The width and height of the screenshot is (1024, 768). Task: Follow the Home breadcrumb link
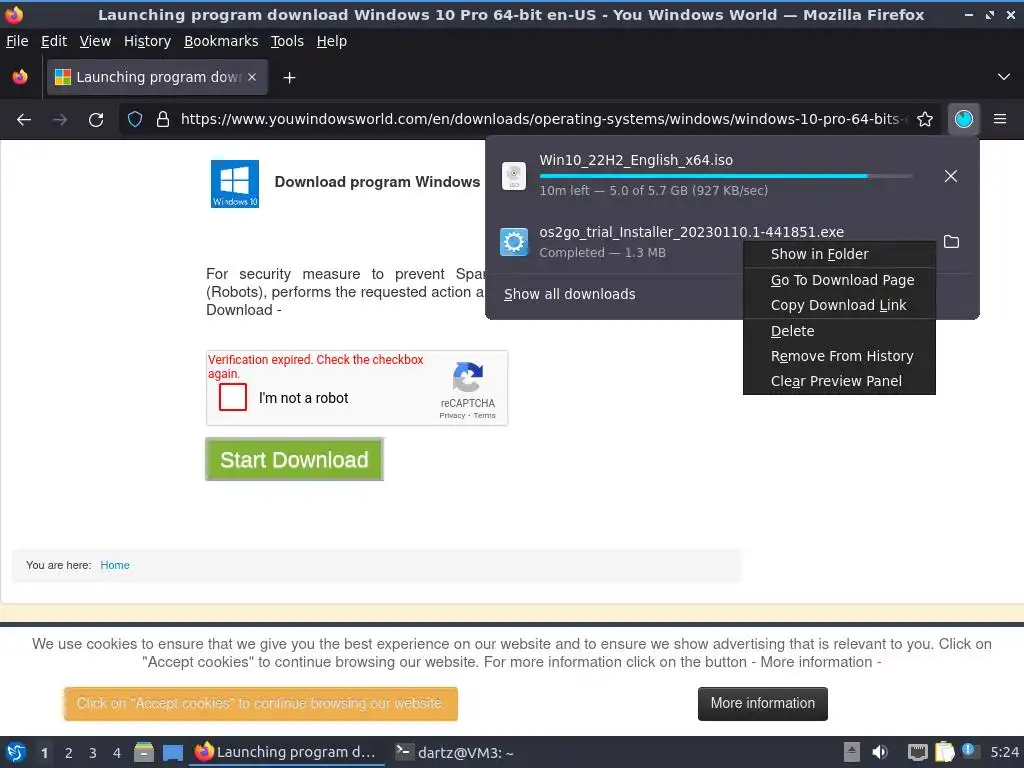click(x=115, y=565)
